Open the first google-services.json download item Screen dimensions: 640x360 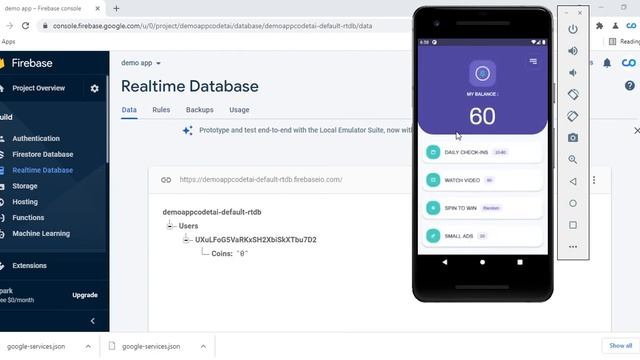pyautogui.click(x=36, y=347)
